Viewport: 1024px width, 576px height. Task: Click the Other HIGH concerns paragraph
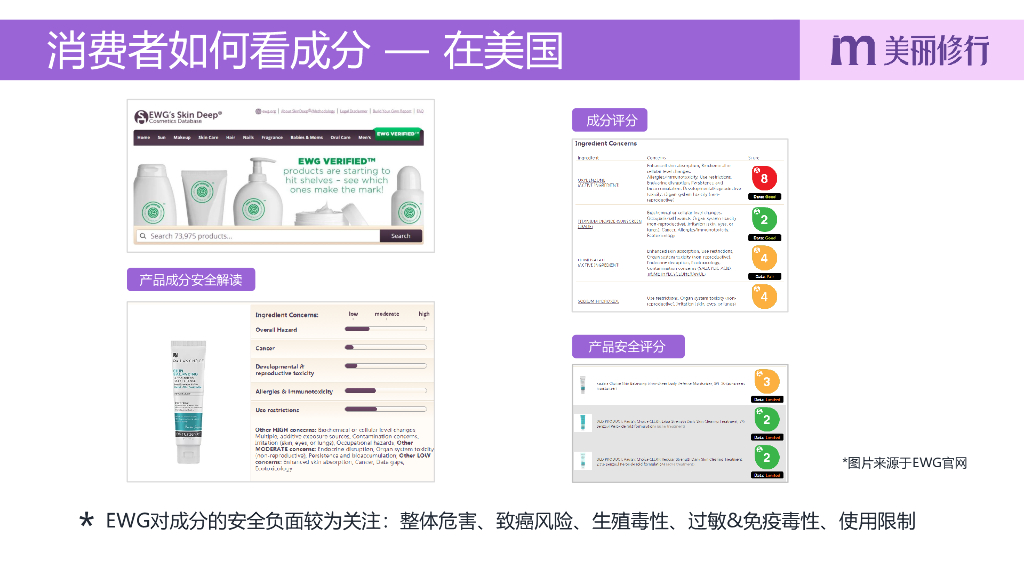coord(344,449)
